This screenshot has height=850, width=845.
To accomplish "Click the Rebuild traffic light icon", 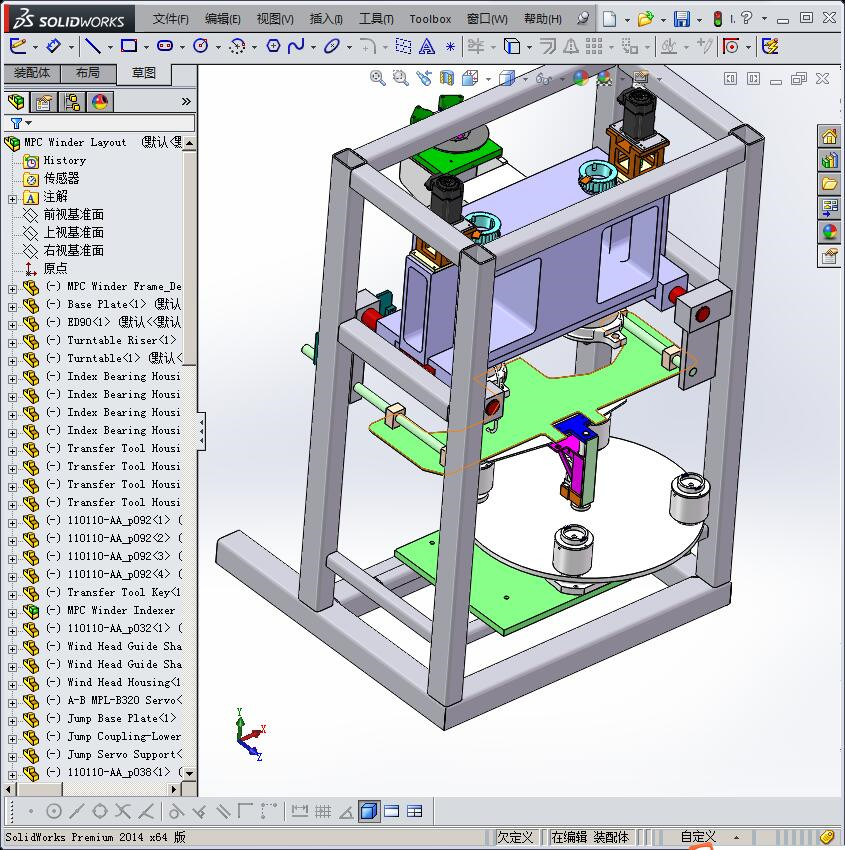I will pos(718,20).
